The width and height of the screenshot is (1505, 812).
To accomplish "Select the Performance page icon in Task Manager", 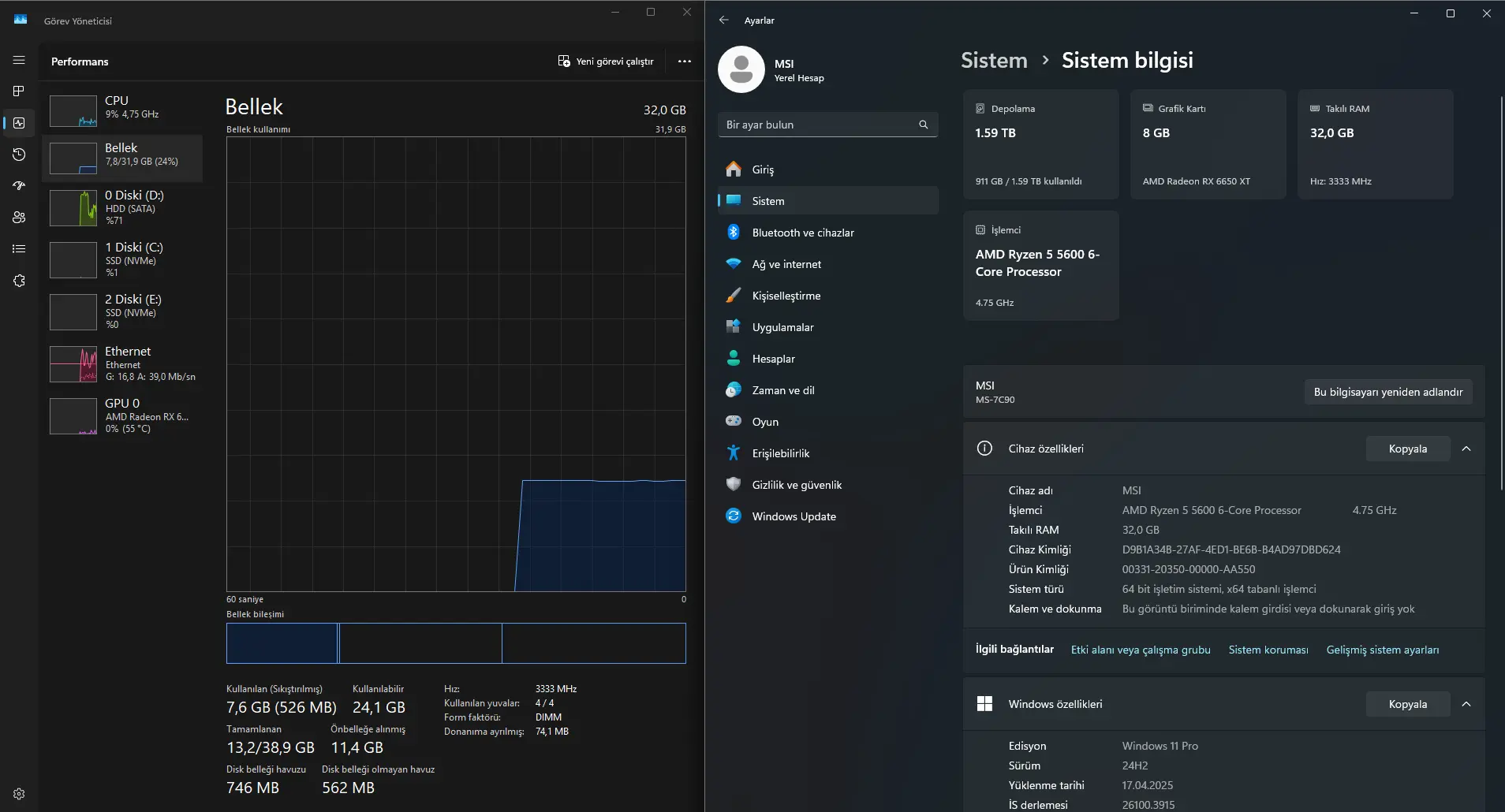I will [19, 123].
